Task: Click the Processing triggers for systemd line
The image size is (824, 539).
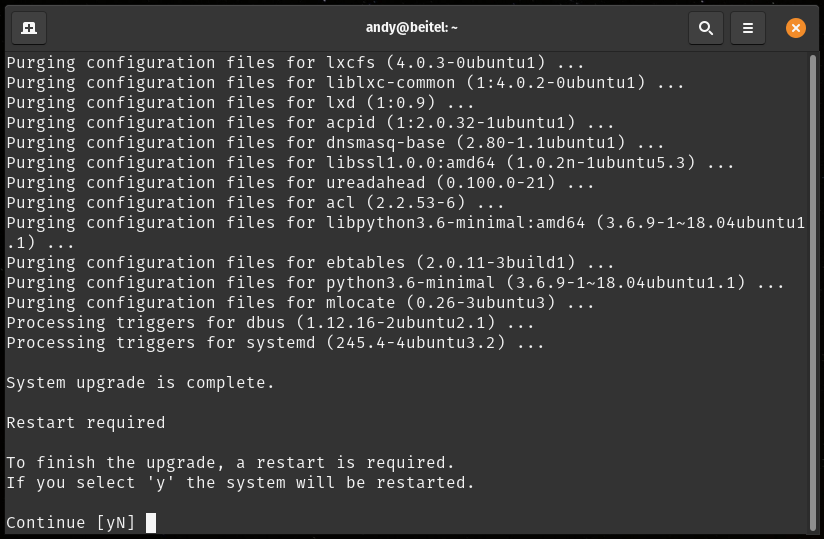Action: click(x=275, y=343)
